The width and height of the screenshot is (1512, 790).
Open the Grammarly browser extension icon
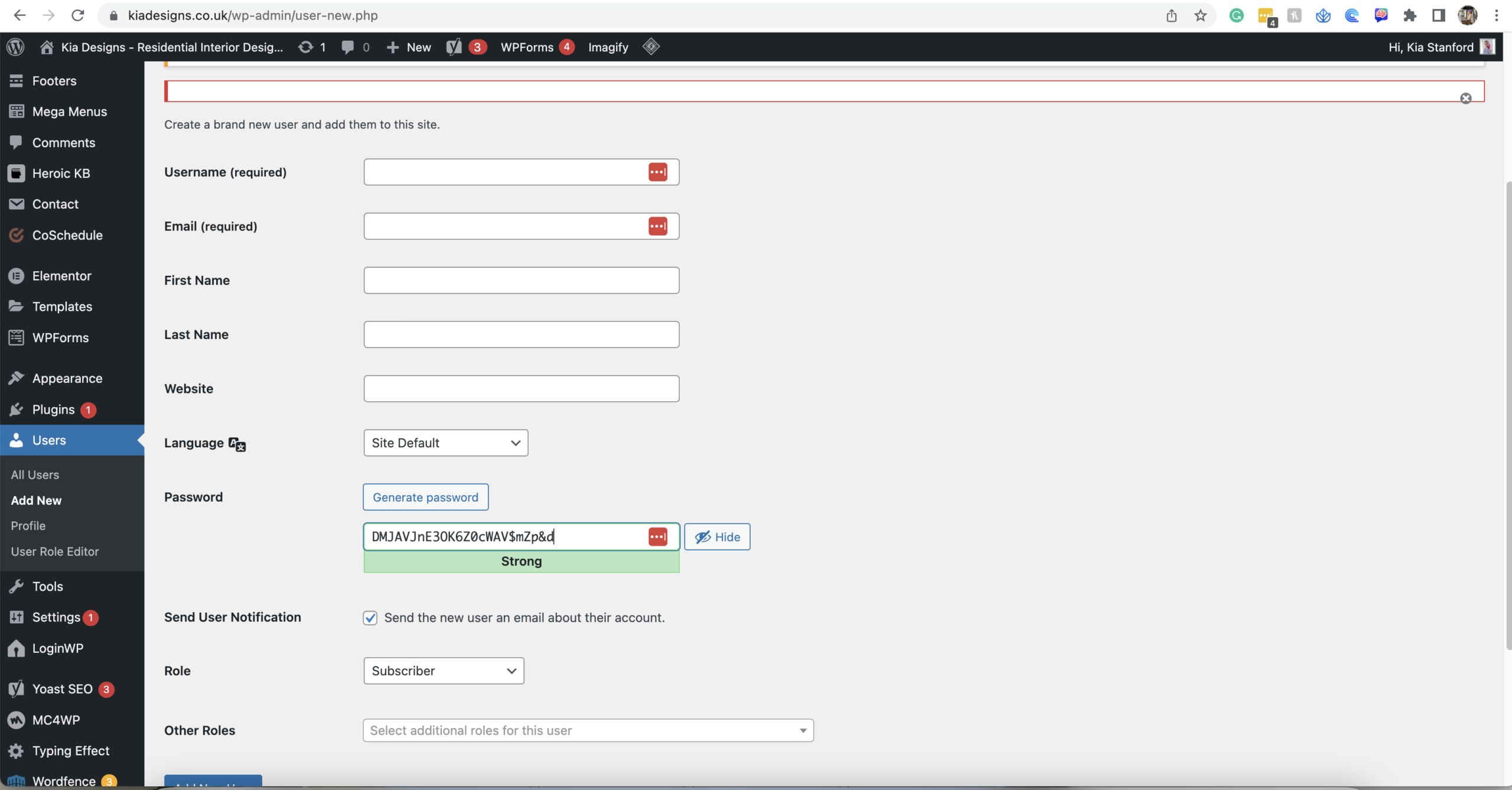pos(1236,15)
